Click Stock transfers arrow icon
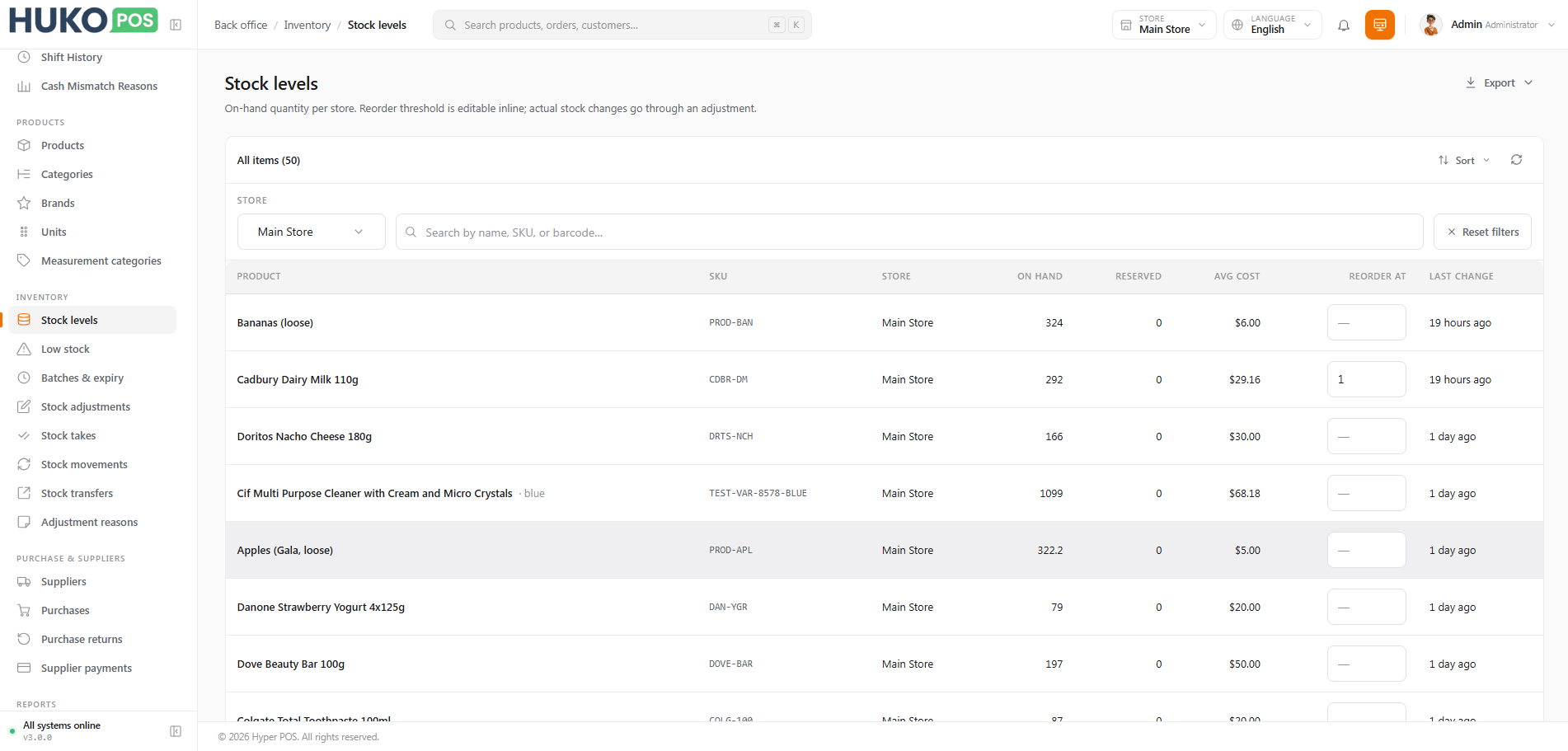Viewport: 1568px width, 751px height. tap(24, 493)
